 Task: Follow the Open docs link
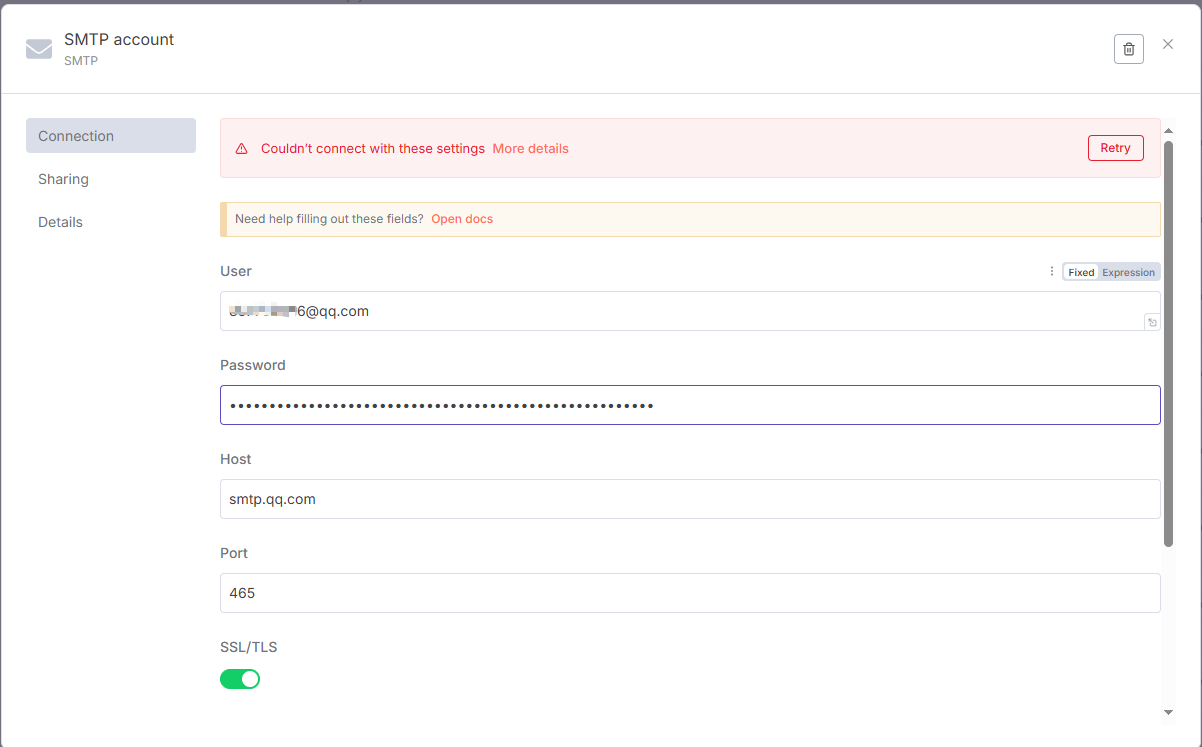tap(462, 219)
